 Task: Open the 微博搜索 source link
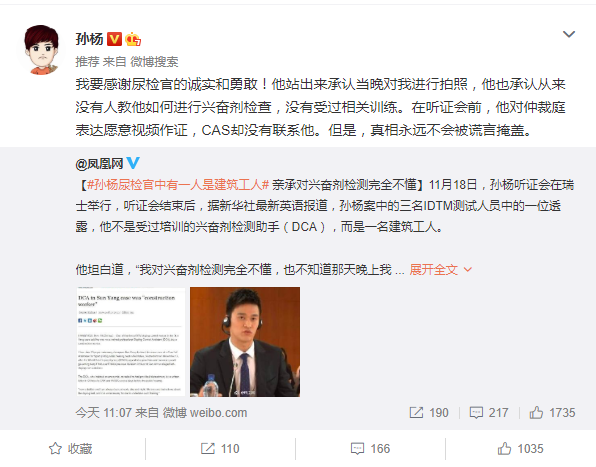(154, 62)
